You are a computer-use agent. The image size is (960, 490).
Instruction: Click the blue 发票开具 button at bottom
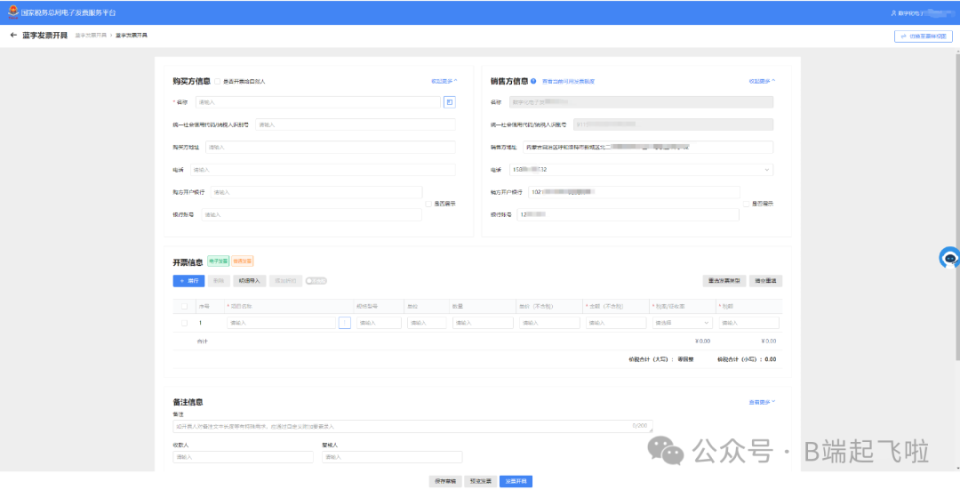(516, 481)
